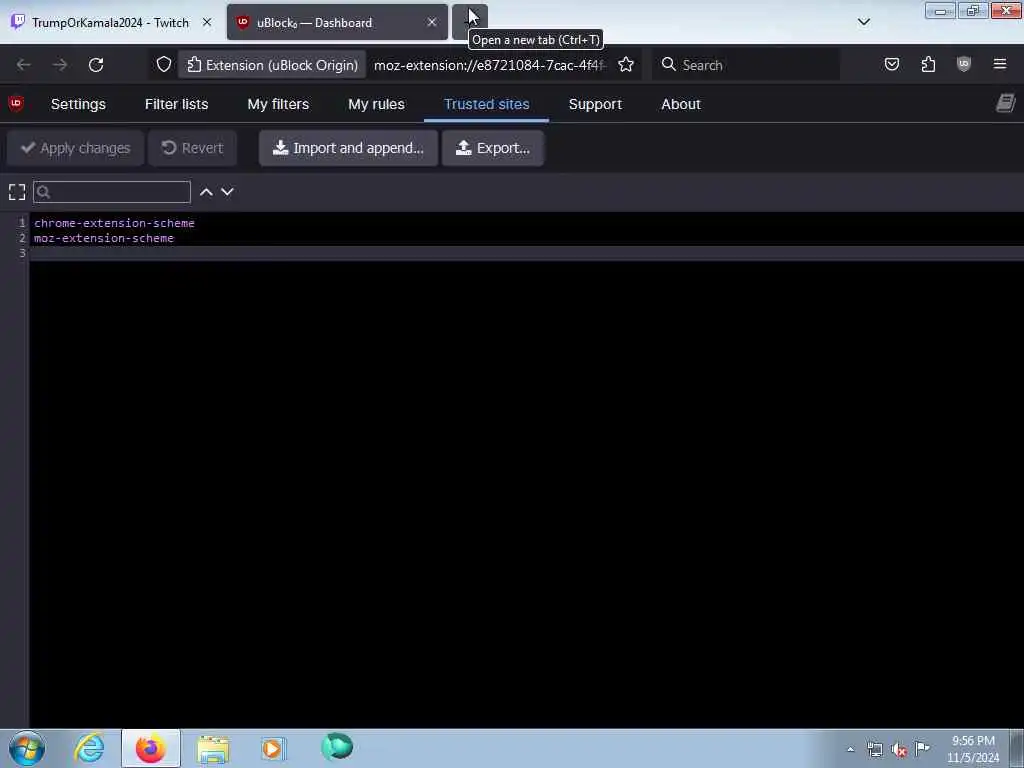The image size is (1024, 768).
Task: Click Extension (uBlock Origin) identity box
Action: tap(272, 65)
